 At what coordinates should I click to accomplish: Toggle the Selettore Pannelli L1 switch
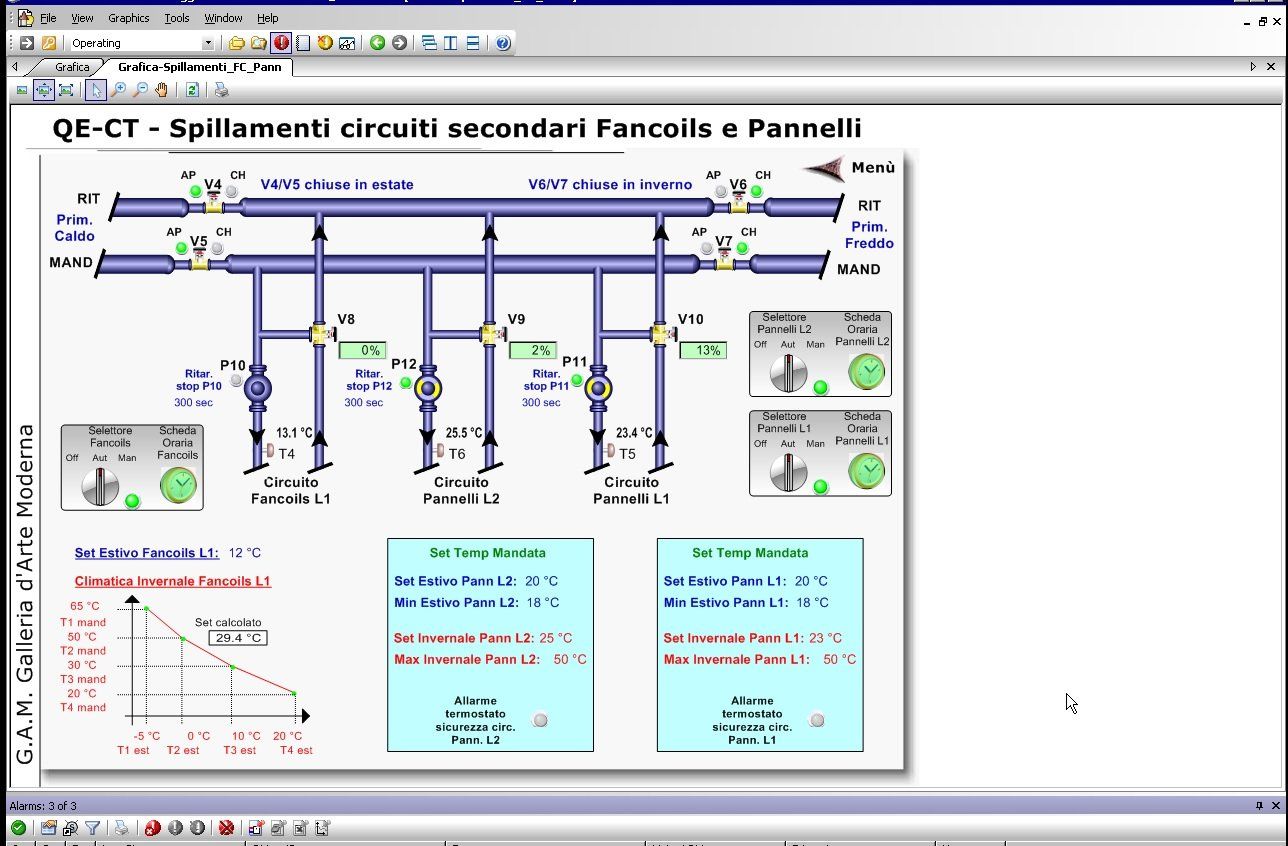coord(788,473)
